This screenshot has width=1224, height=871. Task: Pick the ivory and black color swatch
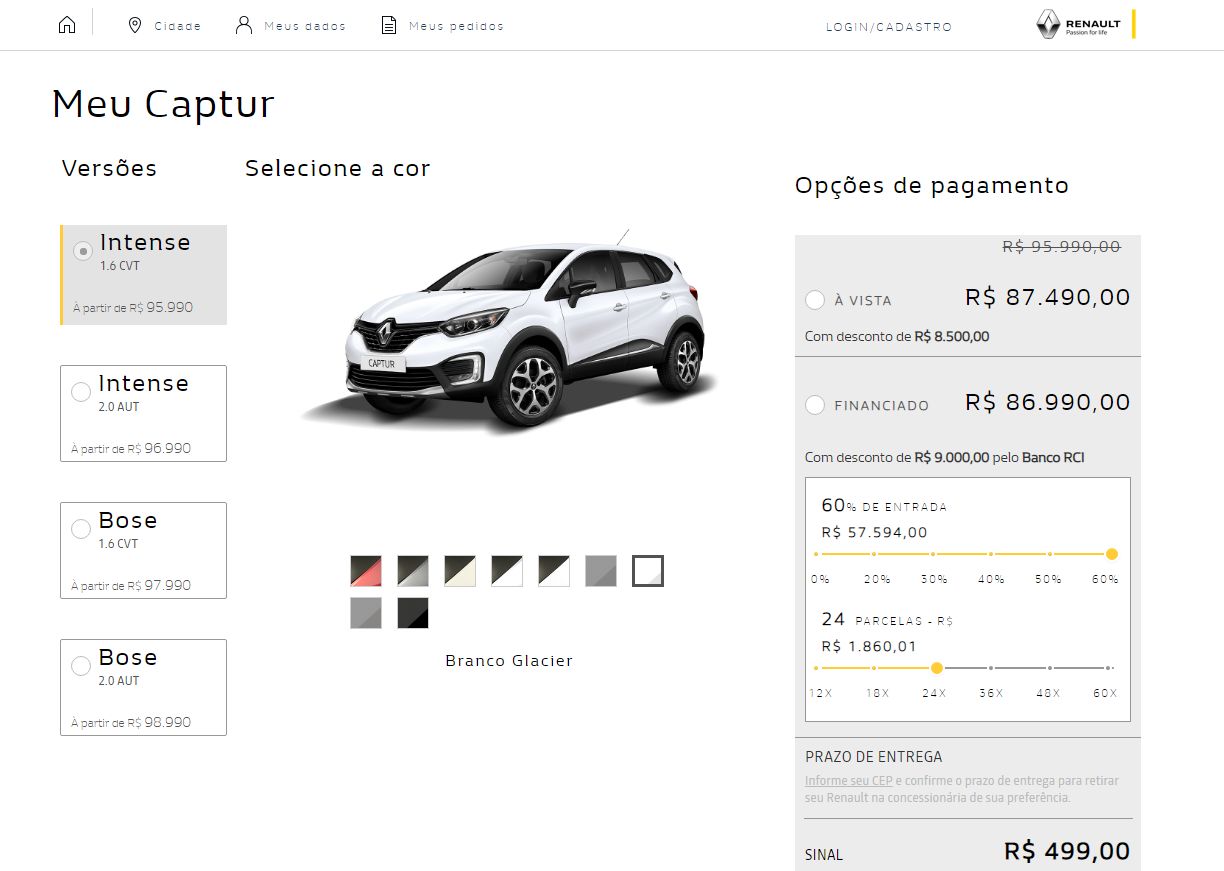(x=460, y=571)
